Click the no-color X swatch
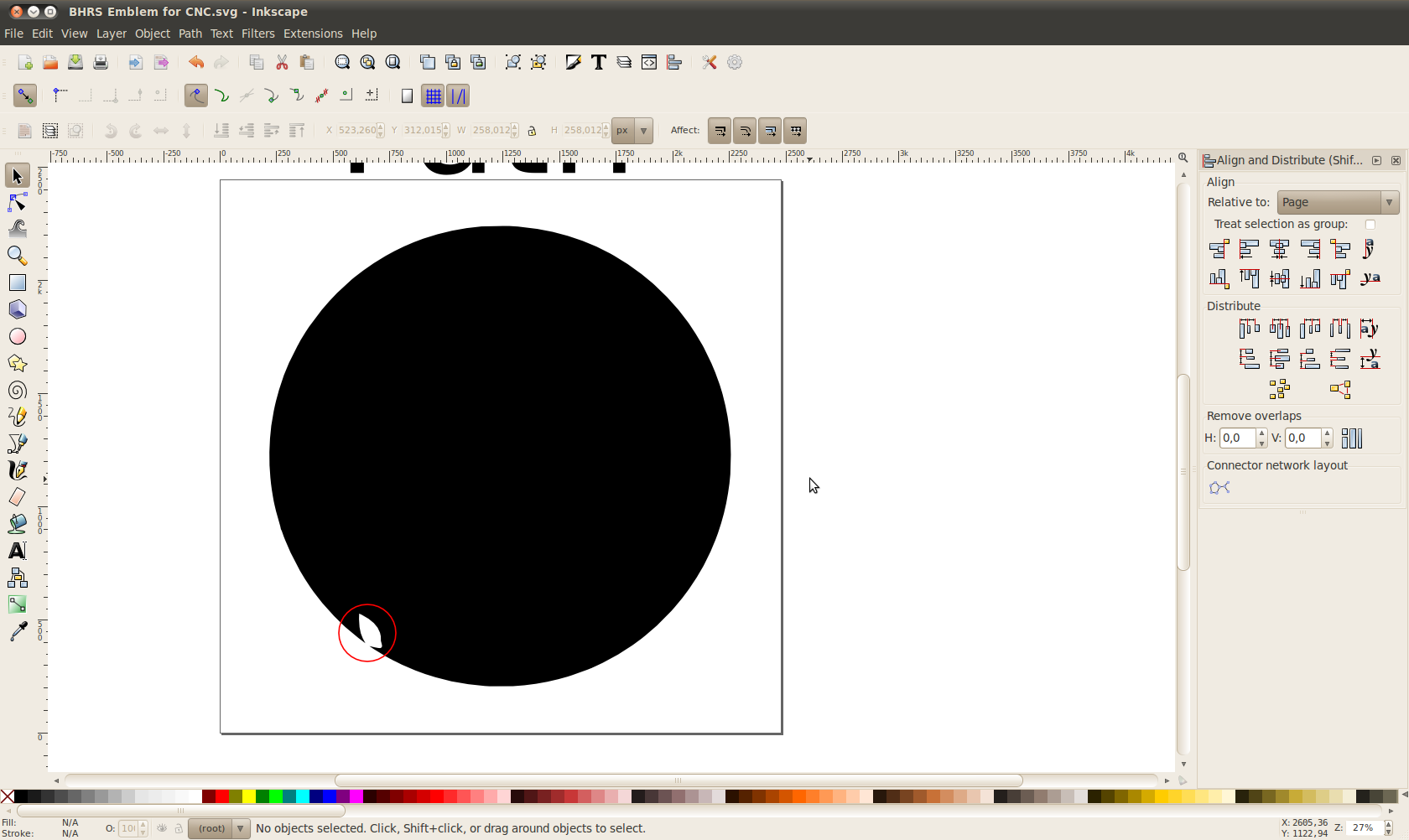The height and width of the screenshot is (840, 1409). coord(8,796)
